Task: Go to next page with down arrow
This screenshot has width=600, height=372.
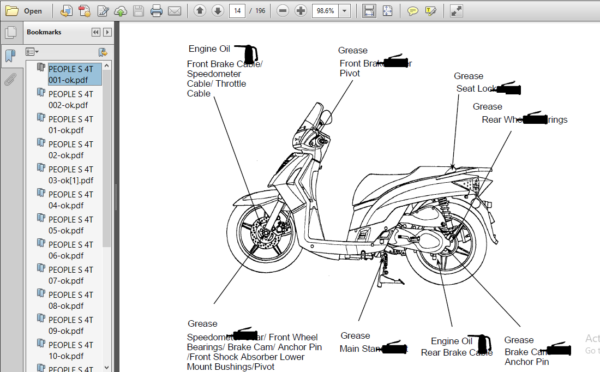Action: (218, 11)
